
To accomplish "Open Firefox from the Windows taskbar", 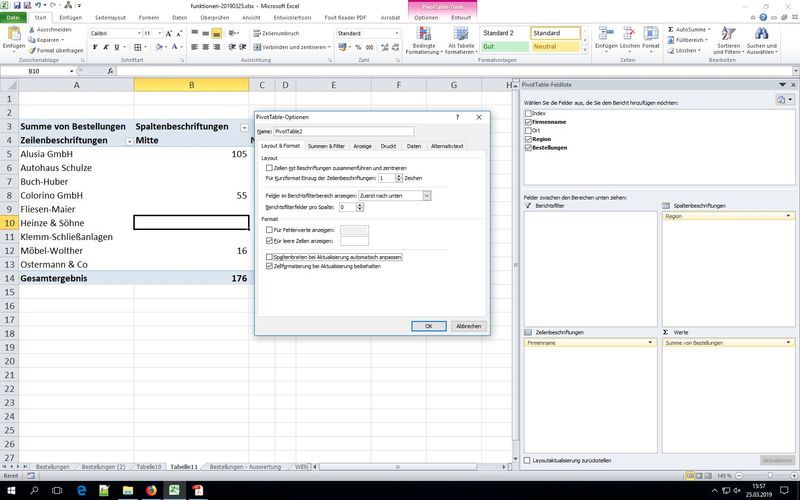I will [152, 491].
